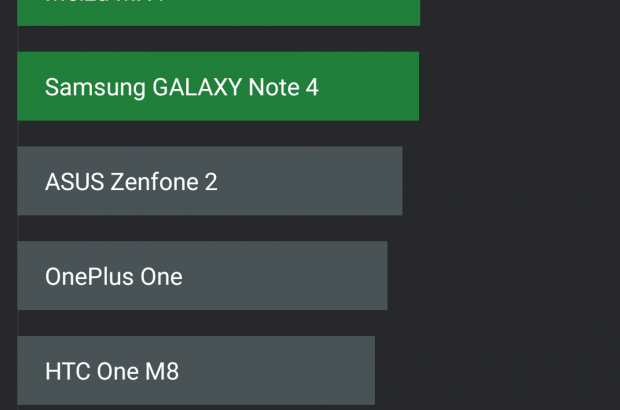Select the ASUS Zenfone 2 label
620x410 pixels.
coord(131,182)
